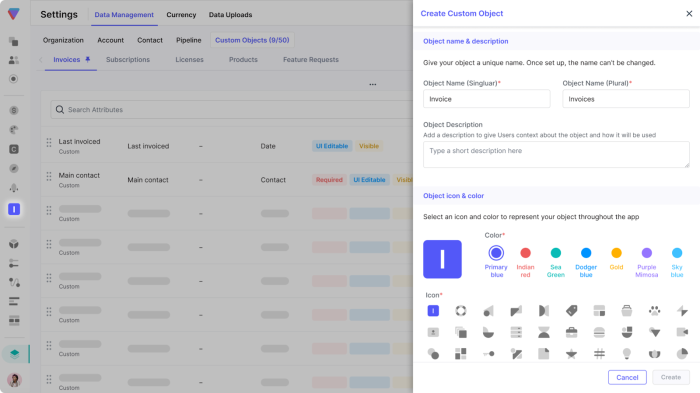The height and width of the screenshot is (393, 700).
Task: Open the people icon in sidebar
Action: pyautogui.click(x=14, y=60)
